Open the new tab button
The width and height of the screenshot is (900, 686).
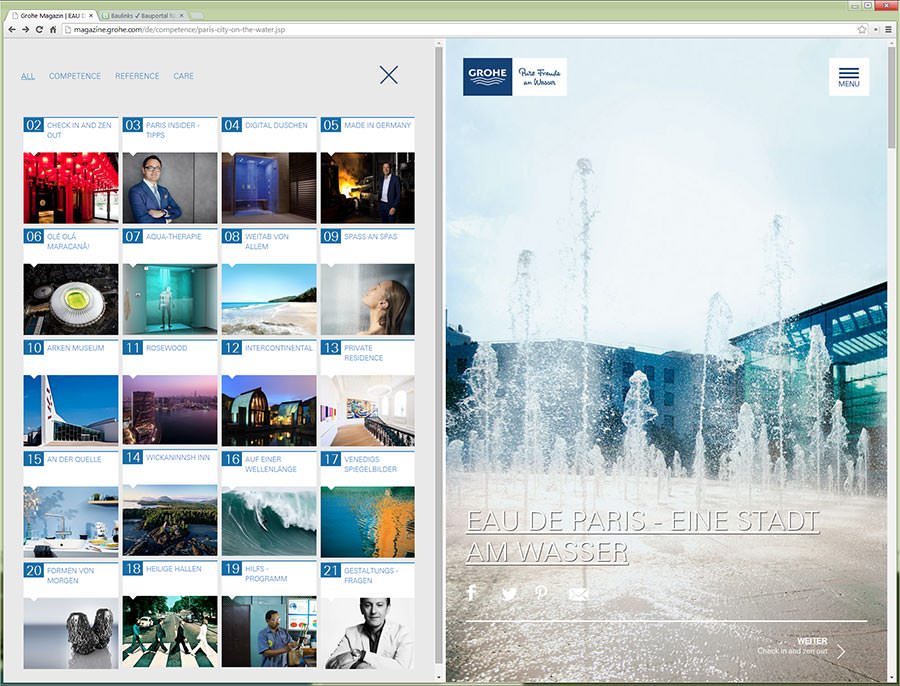196,15
